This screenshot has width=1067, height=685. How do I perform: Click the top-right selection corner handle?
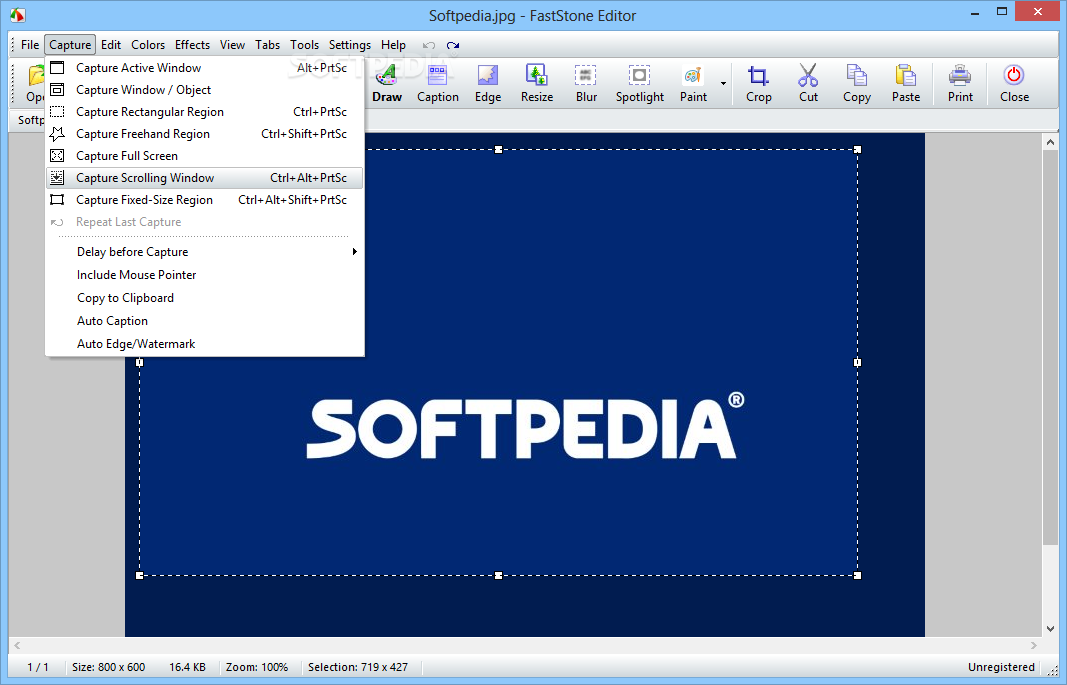[857, 150]
